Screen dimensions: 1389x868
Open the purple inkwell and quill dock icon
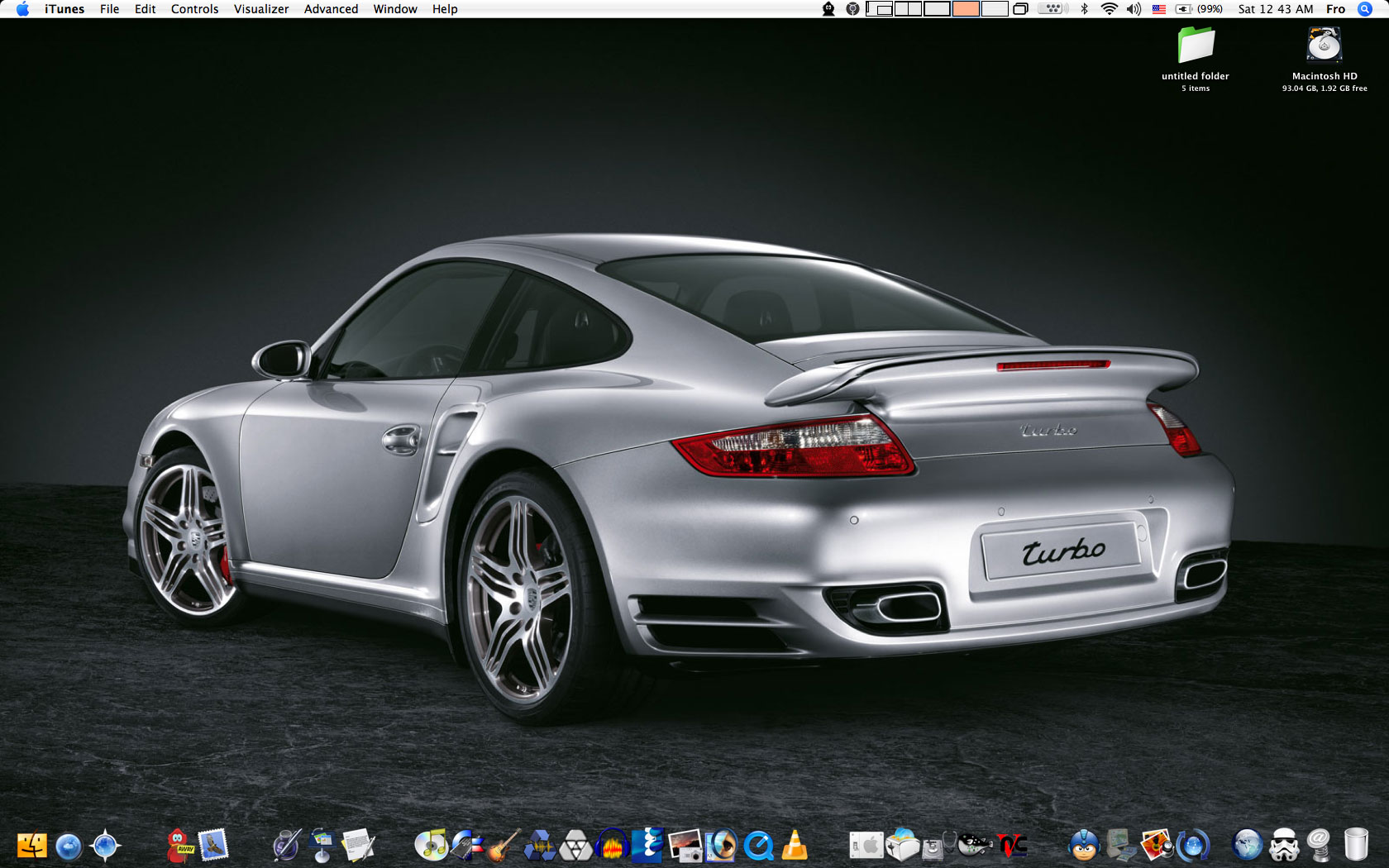pos(286,846)
